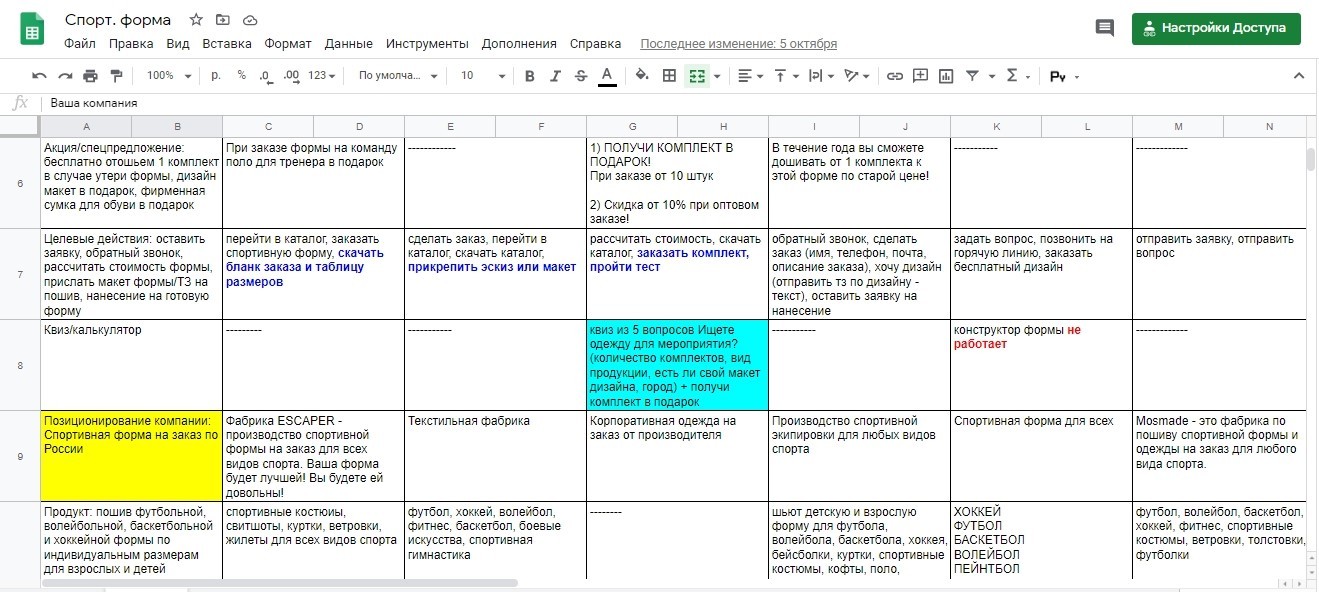The width and height of the screenshot is (1319, 592).
Task: Select the yellow Позиционирование компании cell
Action: click(x=131, y=456)
